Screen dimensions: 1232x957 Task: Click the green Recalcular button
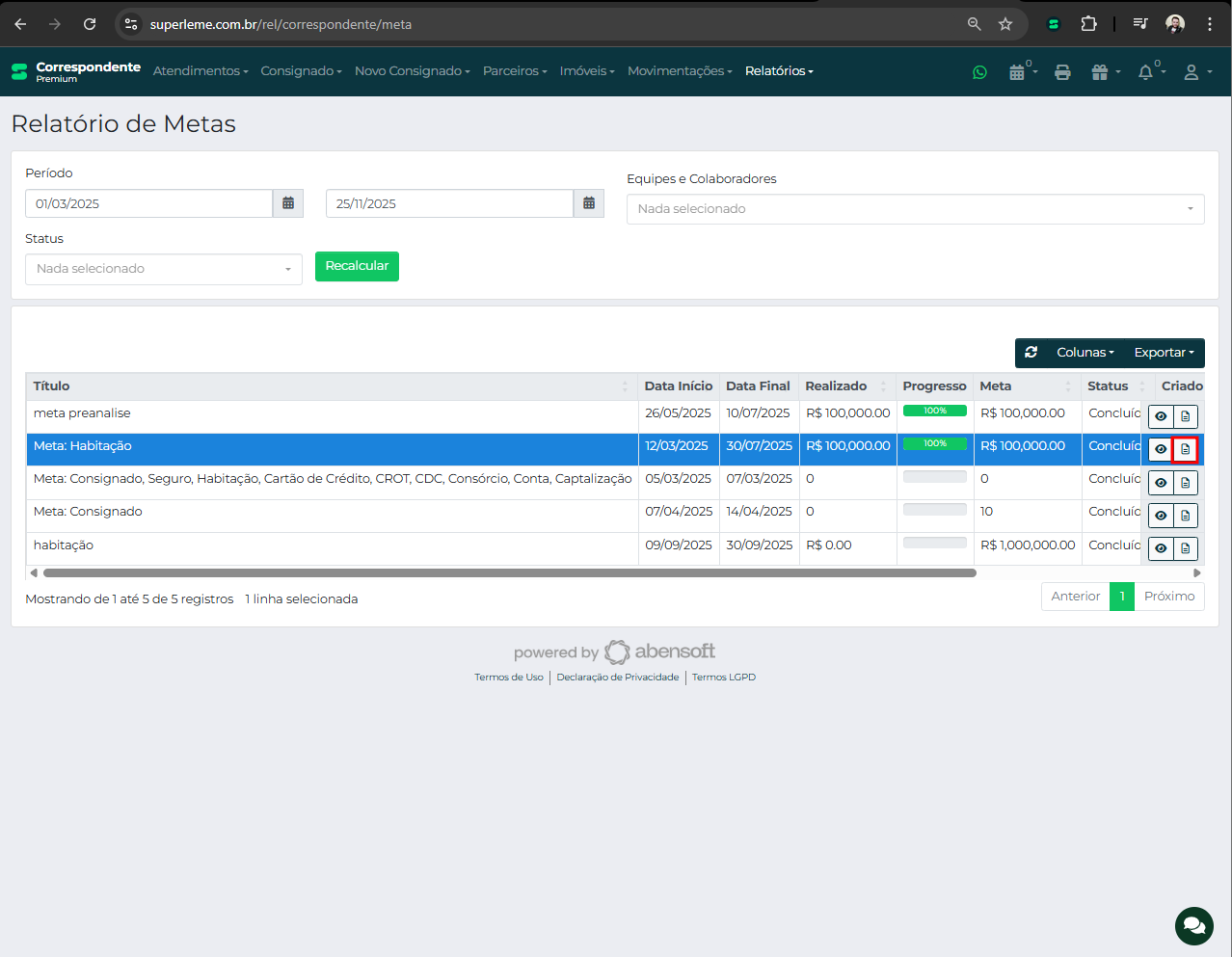click(357, 266)
